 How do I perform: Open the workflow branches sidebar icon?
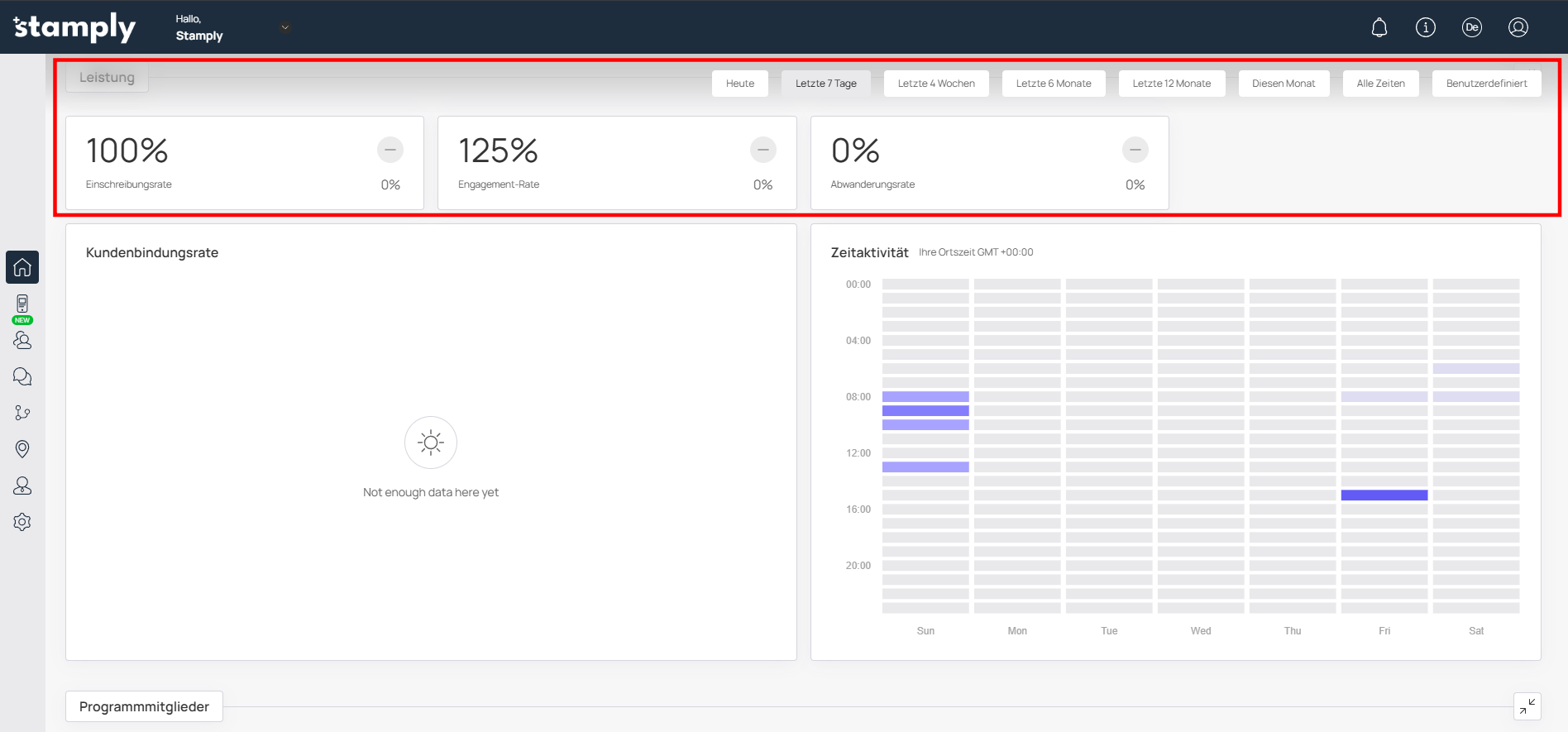coord(22,413)
